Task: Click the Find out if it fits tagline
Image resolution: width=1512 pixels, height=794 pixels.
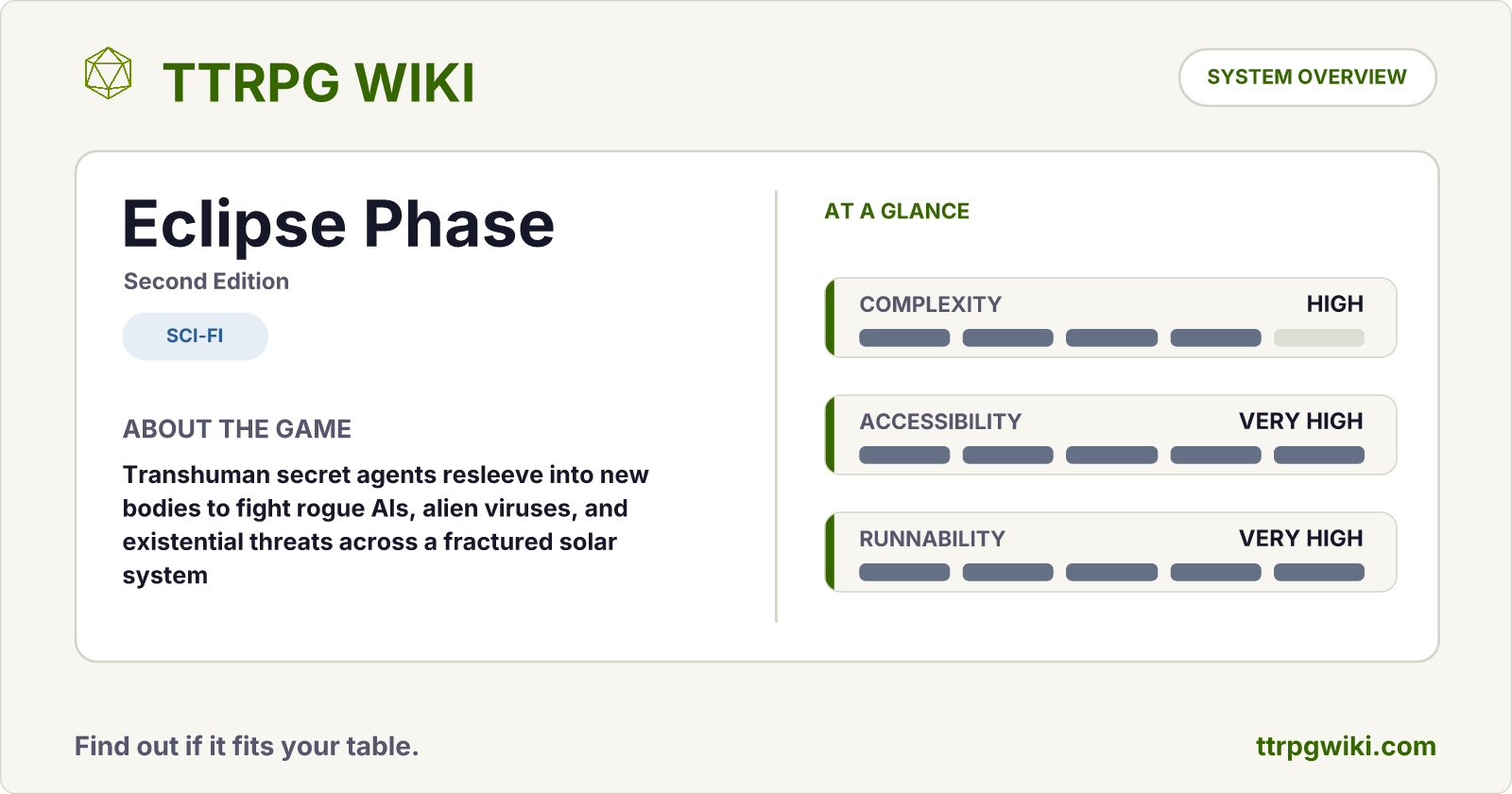Action: point(247,747)
